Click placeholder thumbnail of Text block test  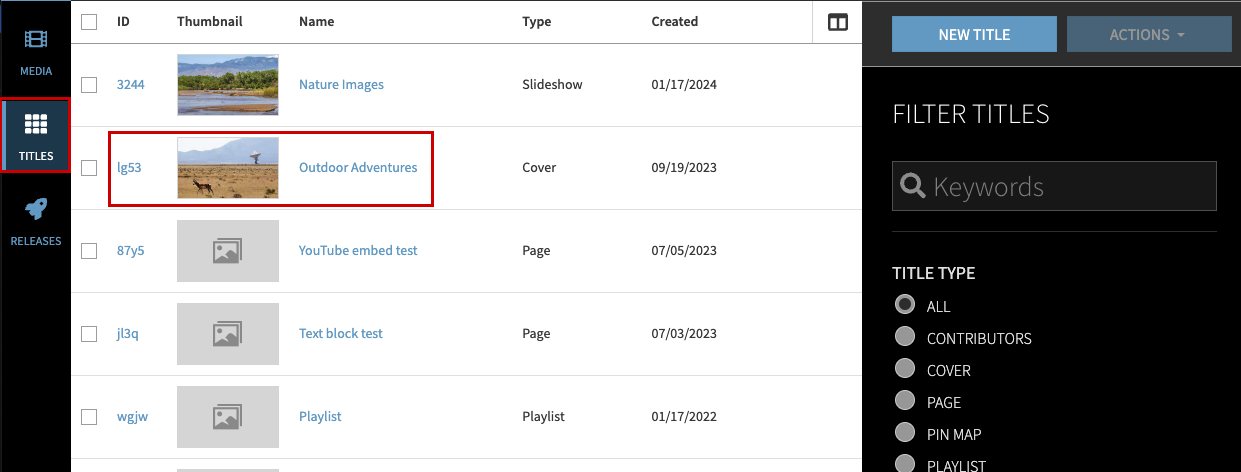[x=227, y=333]
